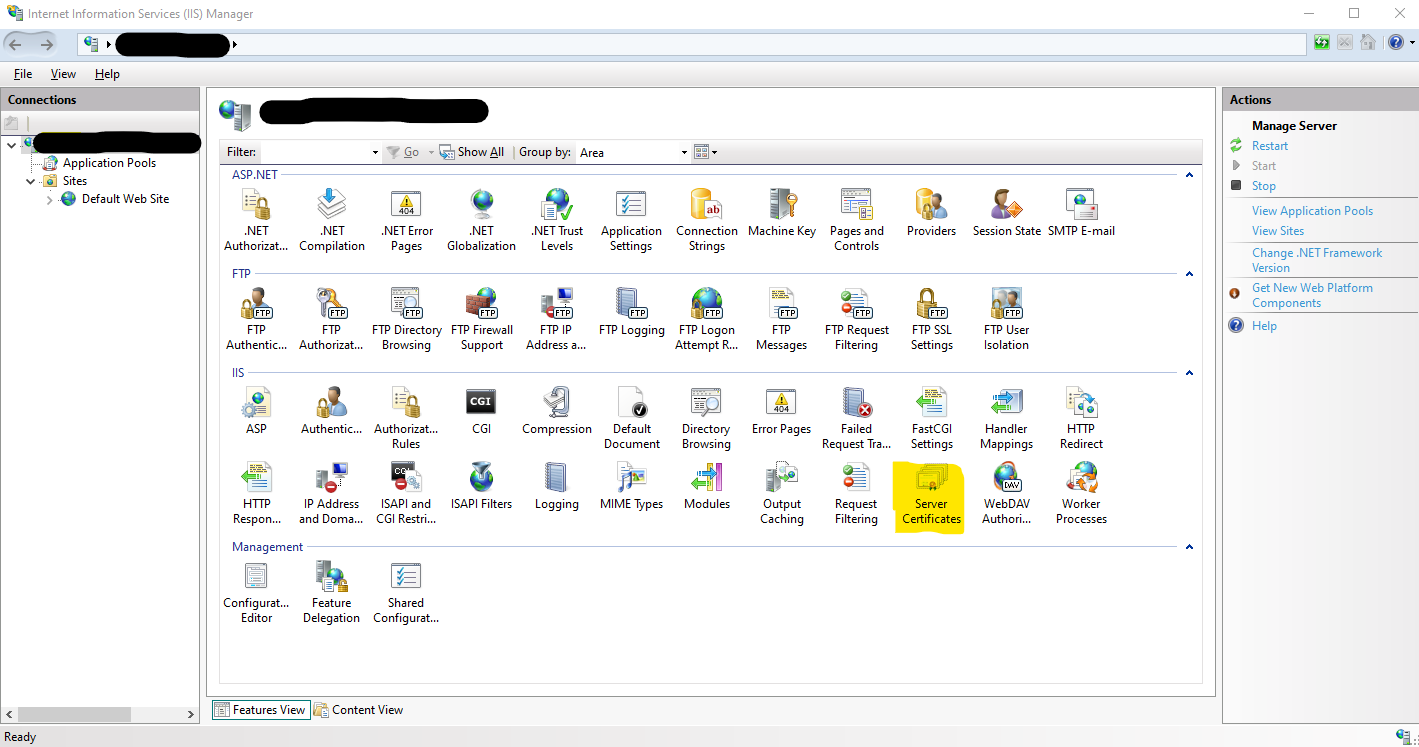Open Configuration Editor feature
The height and width of the screenshot is (747, 1419).
click(257, 592)
